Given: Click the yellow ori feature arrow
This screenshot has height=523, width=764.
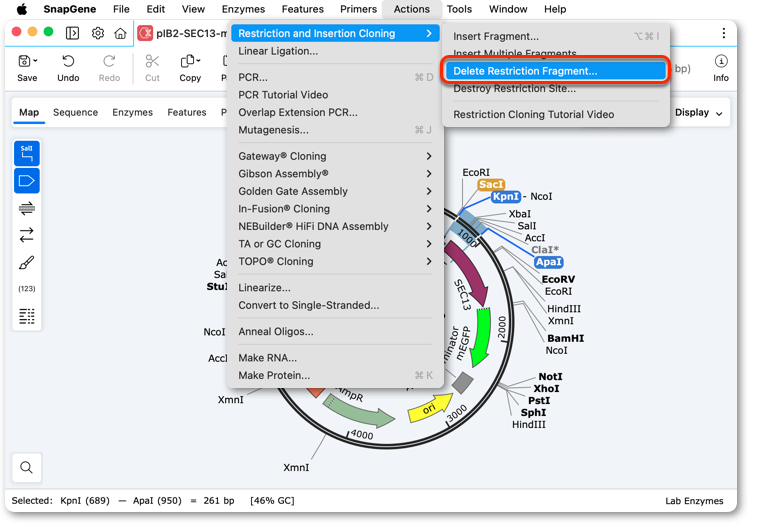Looking at the screenshot, I should (430, 408).
